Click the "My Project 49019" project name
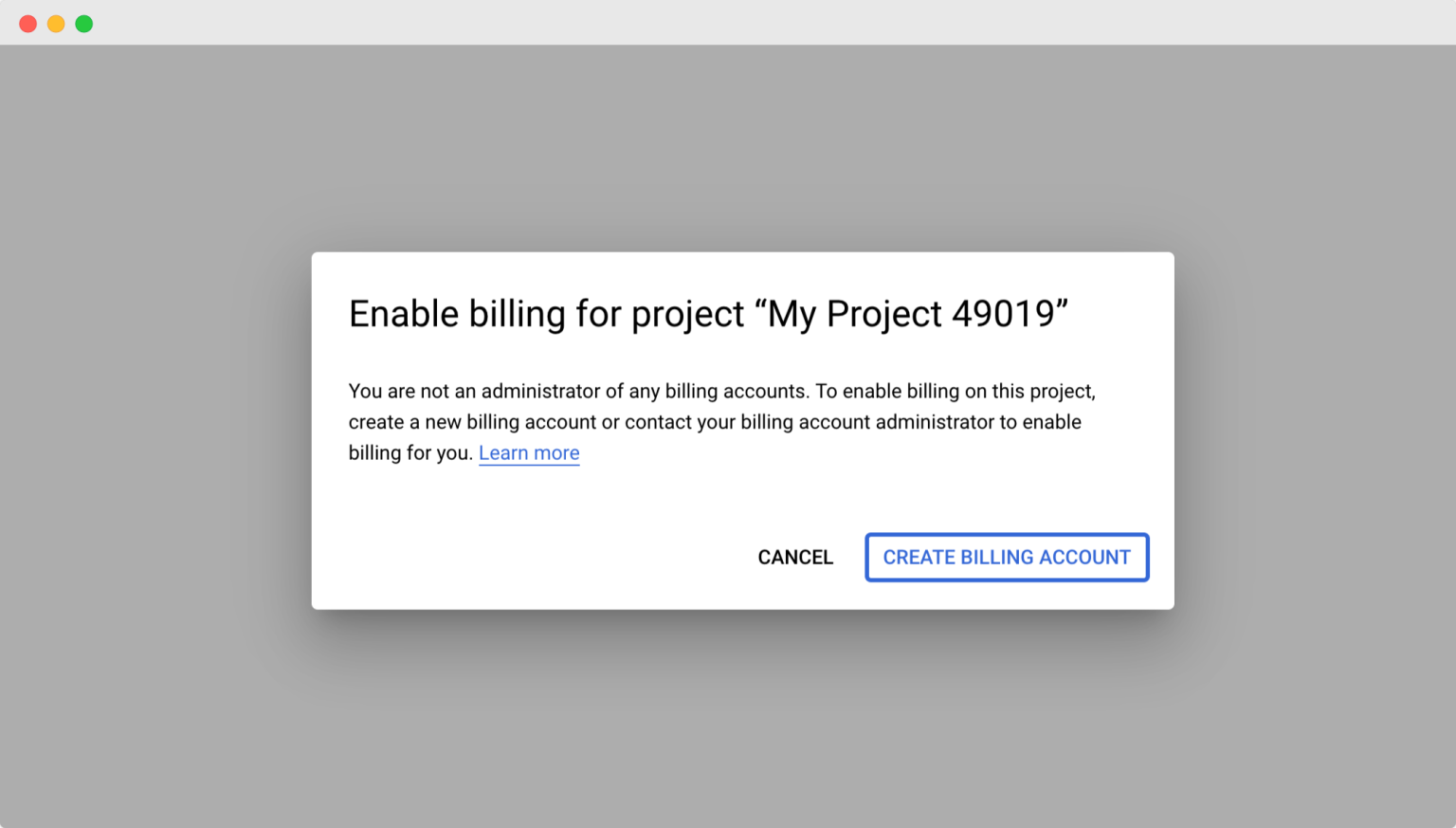Screen dimensions: 1456x828 [x=918, y=314]
